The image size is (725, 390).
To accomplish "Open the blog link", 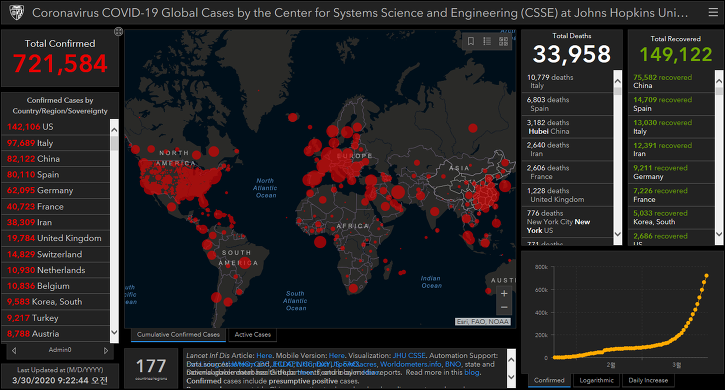I will [x=472, y=372].
